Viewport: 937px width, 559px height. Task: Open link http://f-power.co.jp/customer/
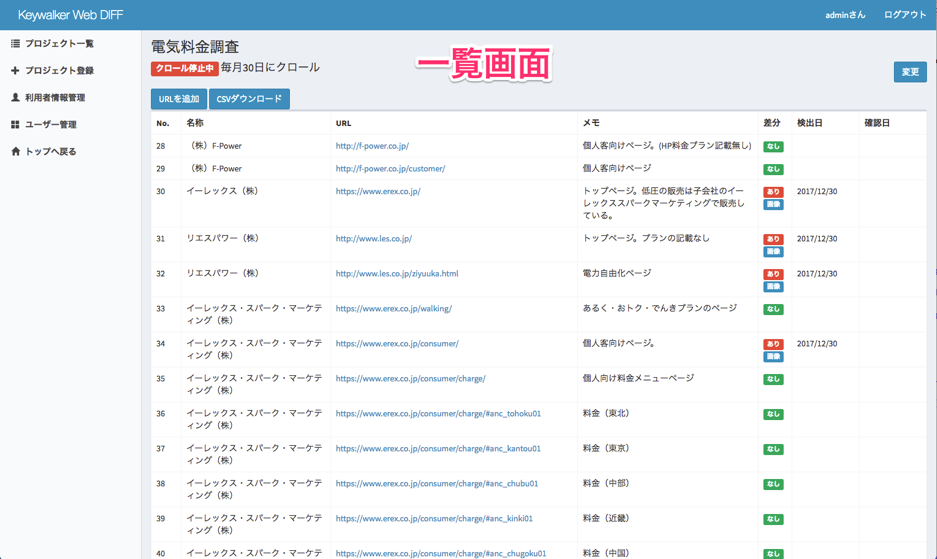click(390, 169)
